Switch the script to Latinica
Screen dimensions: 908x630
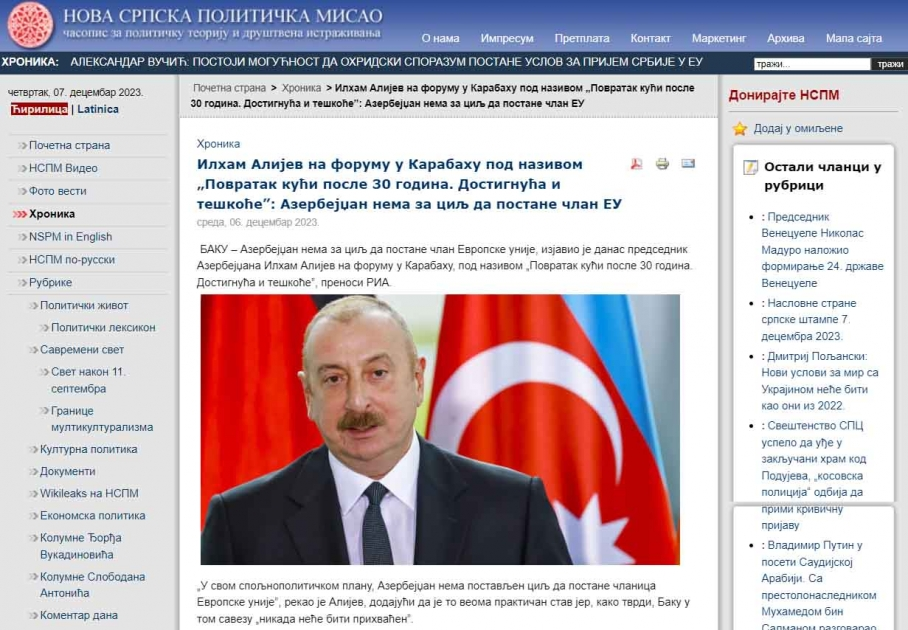tap(98, 109)
